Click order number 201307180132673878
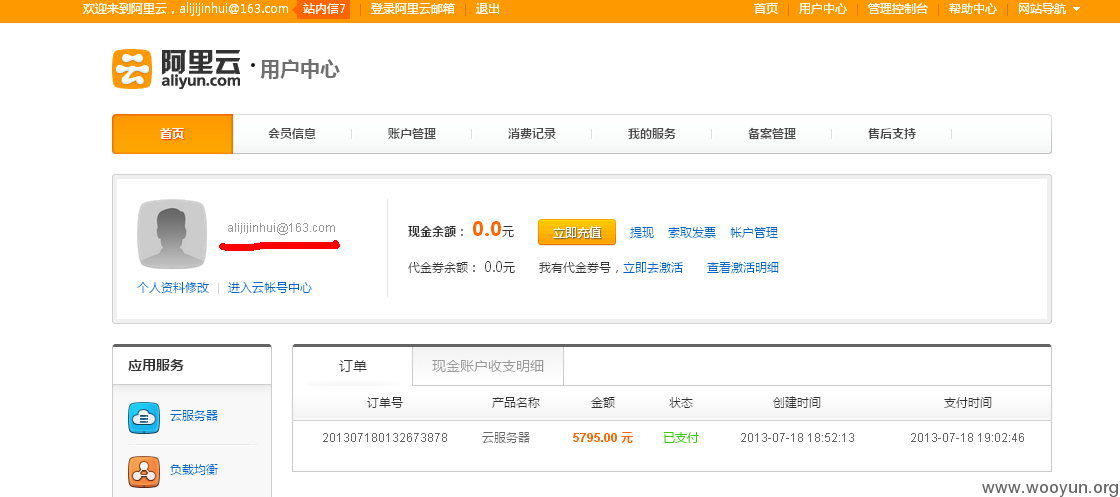 pos(385,438)
